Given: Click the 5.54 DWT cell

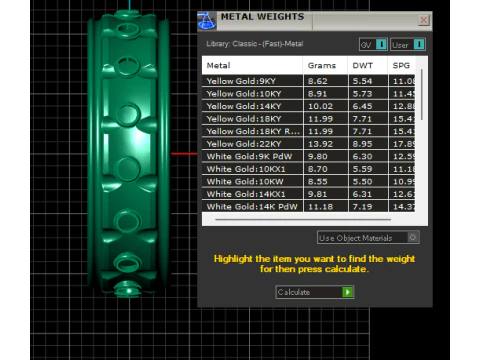Looking at the screenshot, I should click(368, 81).
